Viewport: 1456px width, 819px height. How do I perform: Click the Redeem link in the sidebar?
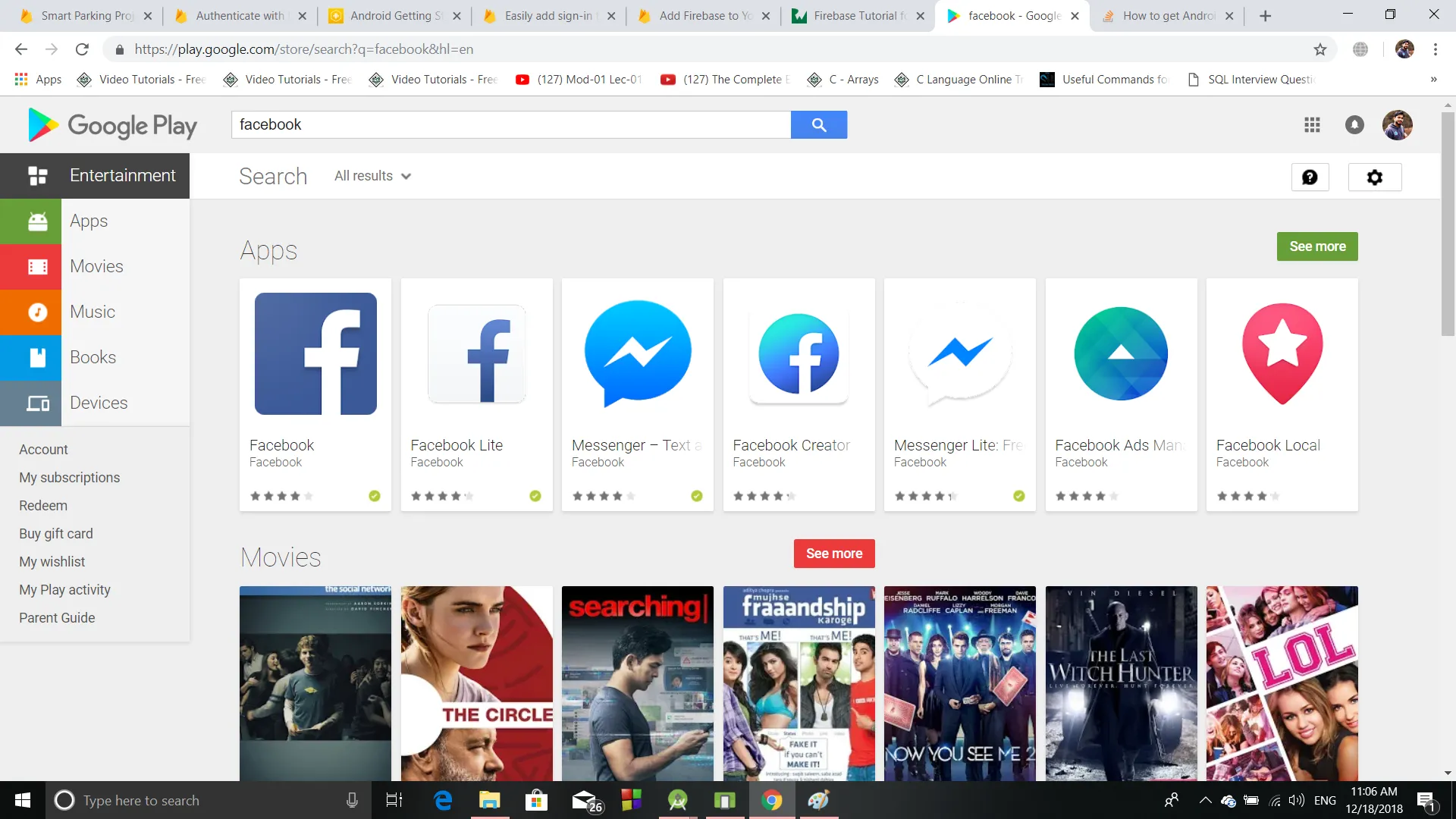(43, 506)
